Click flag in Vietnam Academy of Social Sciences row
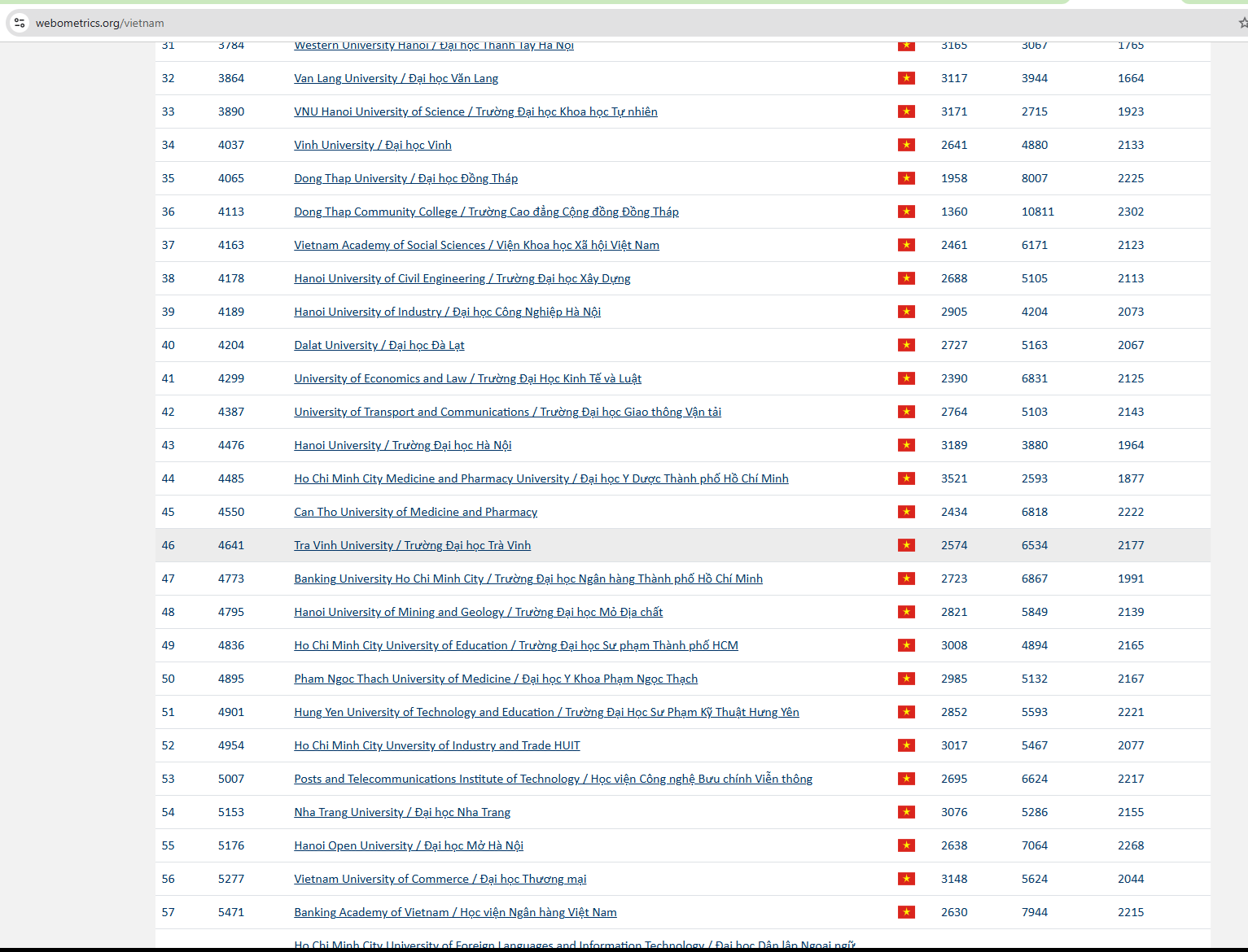 point(906,245)
